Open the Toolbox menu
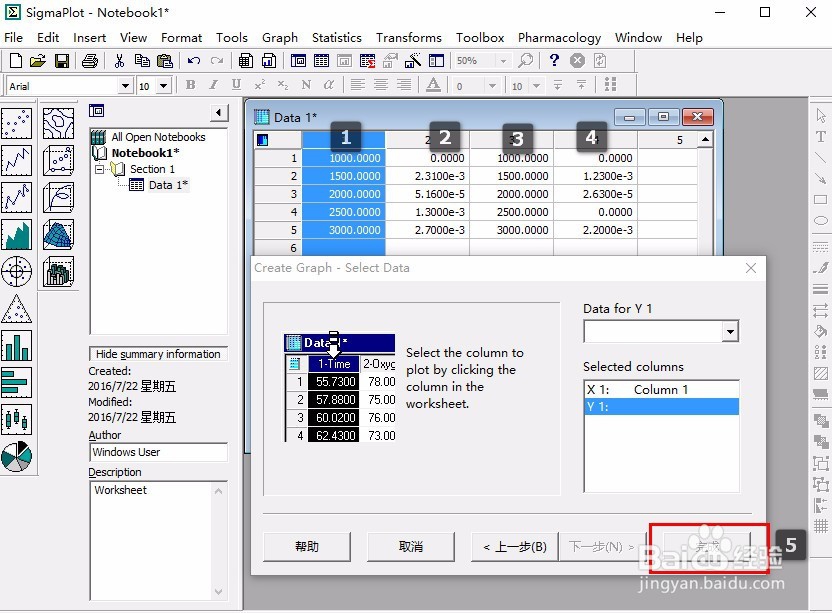This screenshot has height=613, width=832. tap(480, 38)
